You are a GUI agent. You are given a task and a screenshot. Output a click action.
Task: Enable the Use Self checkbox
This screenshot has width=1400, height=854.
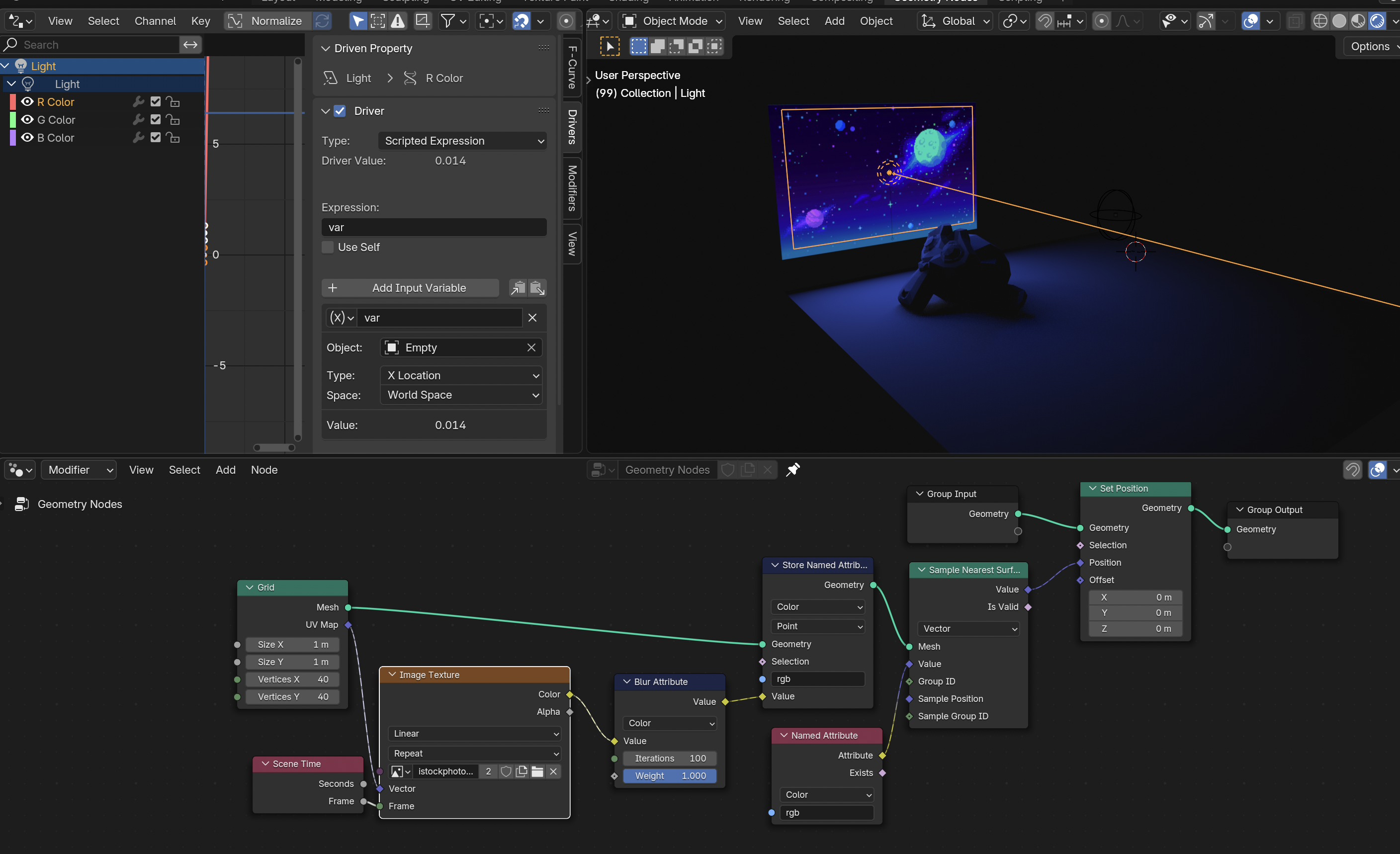pos(328,247)
